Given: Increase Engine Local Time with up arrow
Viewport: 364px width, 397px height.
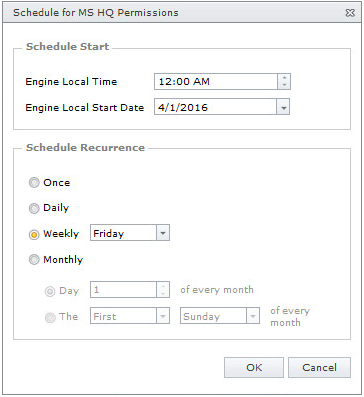Looking at the screenshot, I should (284, 78).
